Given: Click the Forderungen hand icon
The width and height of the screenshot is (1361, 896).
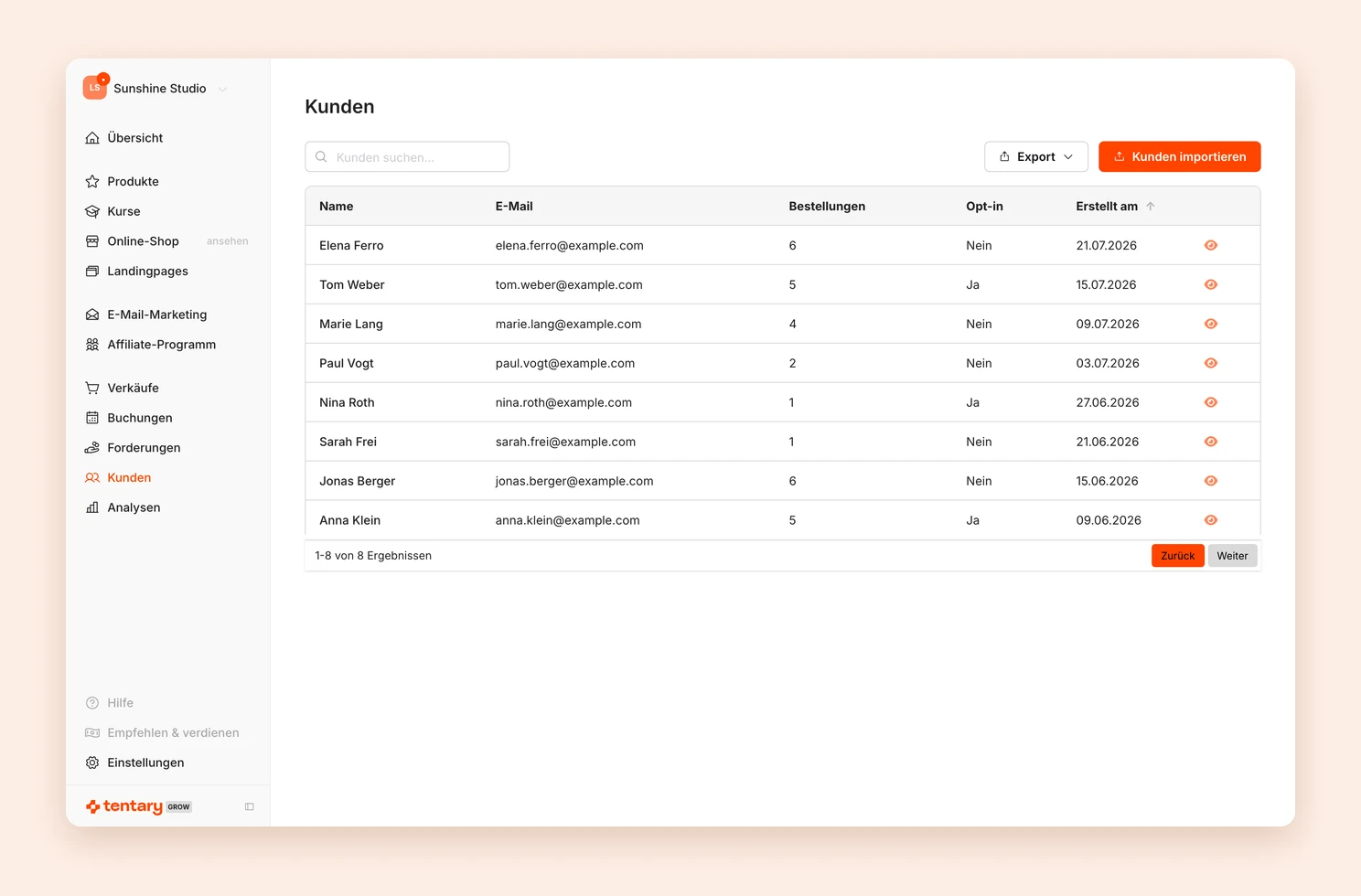Looking at the screenshot, I should click(x=92, y=448).
